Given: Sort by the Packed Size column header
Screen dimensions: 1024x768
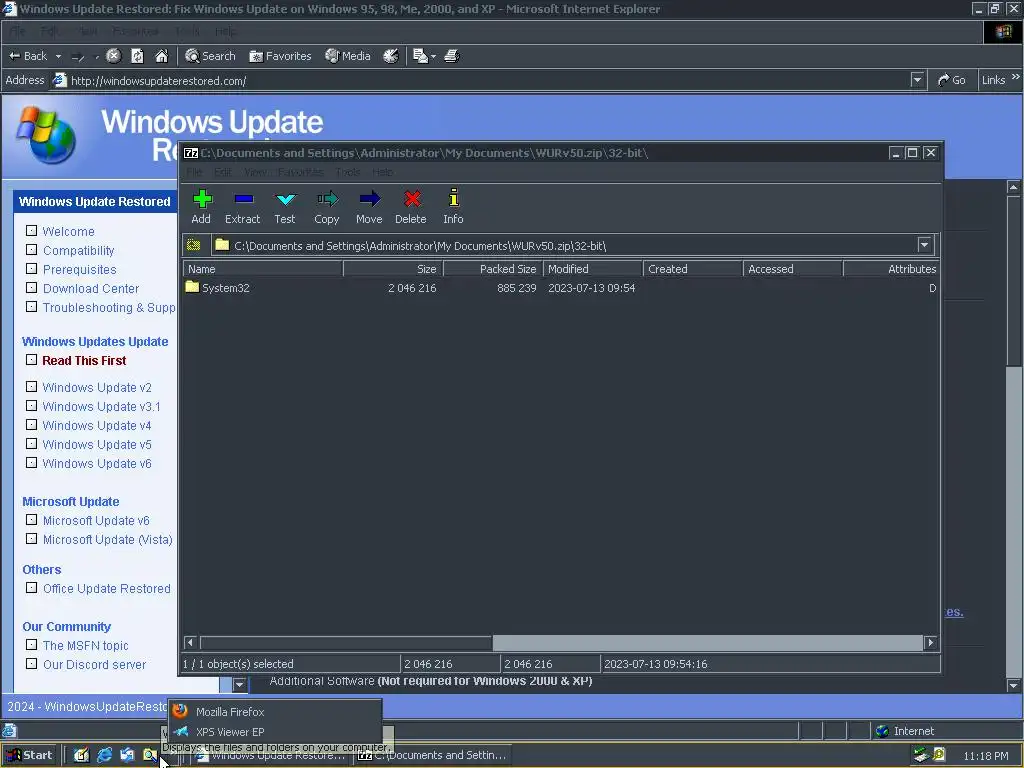Looking at the screenshot, I should (x=493, y=269).
